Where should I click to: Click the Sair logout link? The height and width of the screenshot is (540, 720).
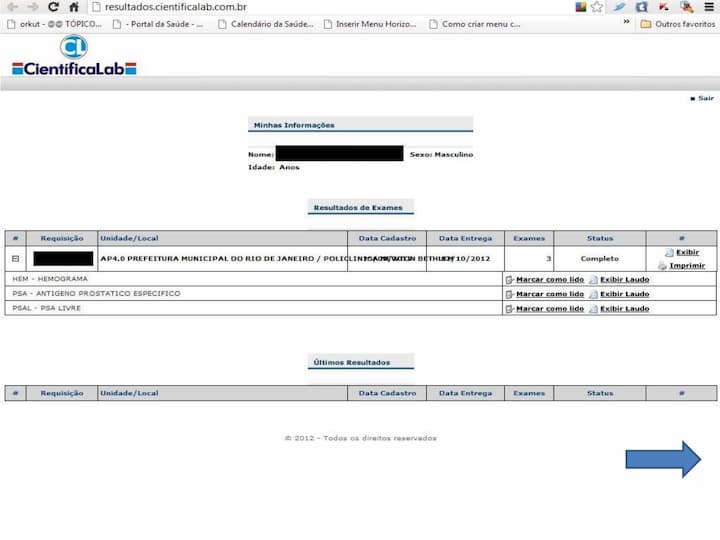(x=705, y=98)
